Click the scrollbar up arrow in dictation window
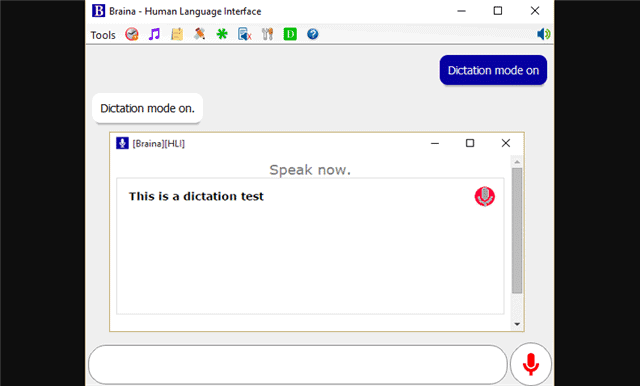The height and width of the screenshot is (386, 640). tap(517, 162)
